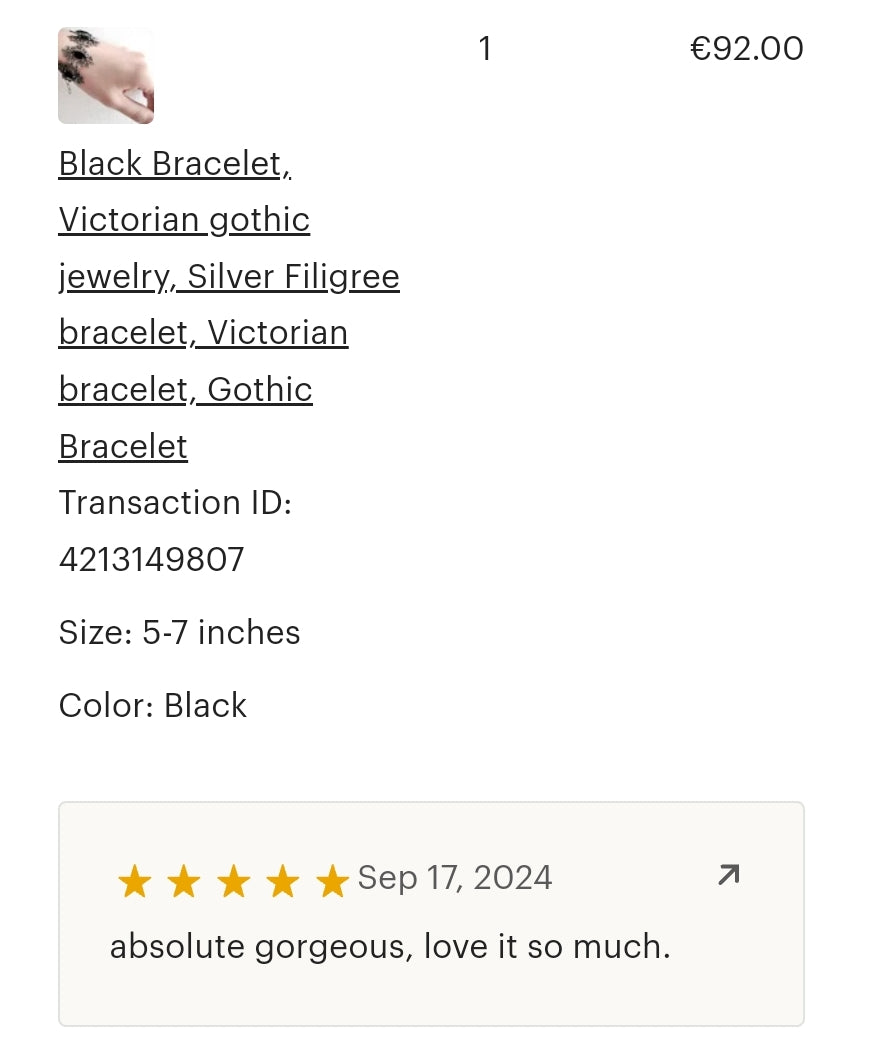This screenshot has height=1064, width=871.
Task: Click the "bracelet, Victorian" link line
Action: [x=203, y=333]
